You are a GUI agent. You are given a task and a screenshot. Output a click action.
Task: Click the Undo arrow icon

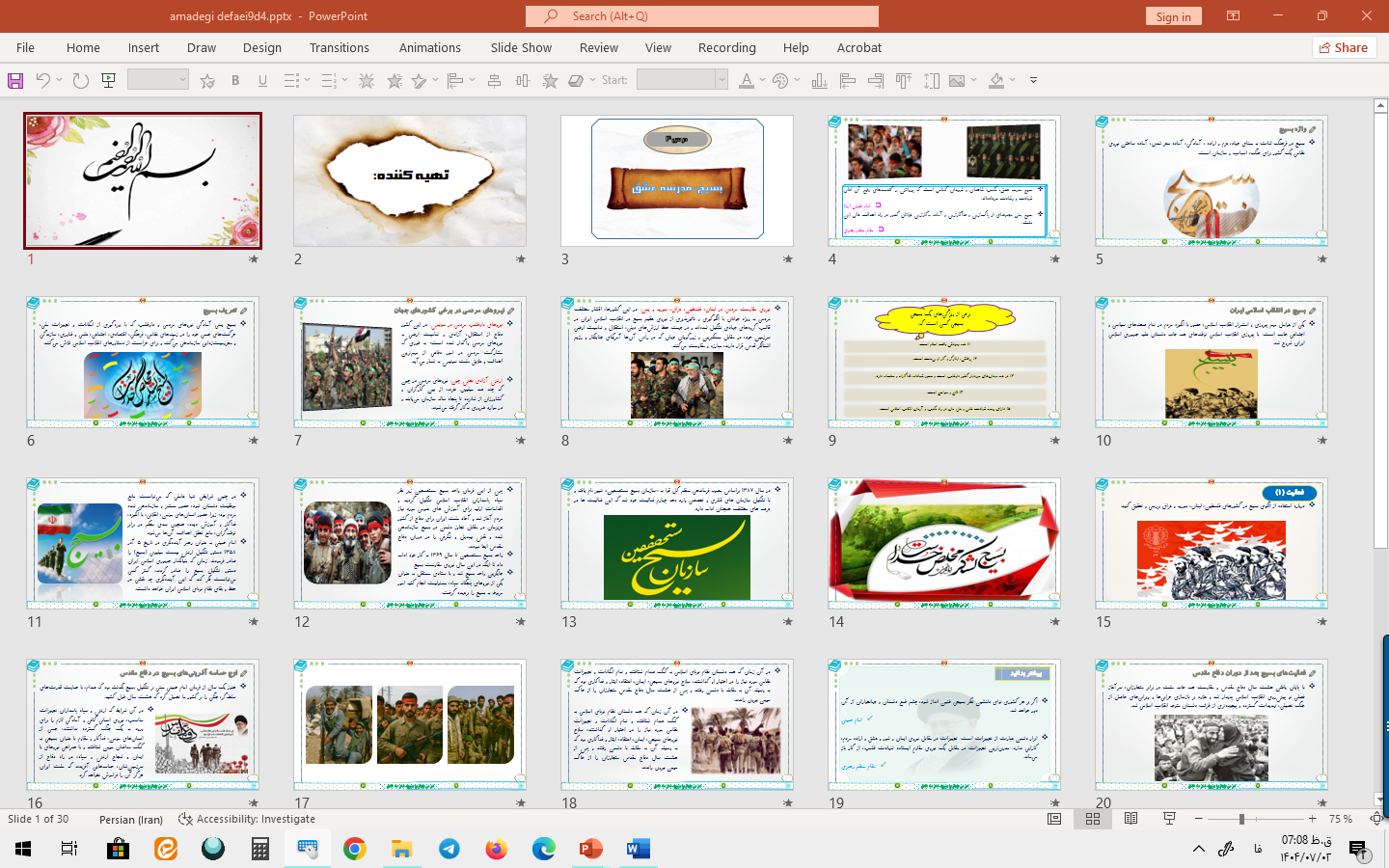pyautogui.click(x=42, y=81)
